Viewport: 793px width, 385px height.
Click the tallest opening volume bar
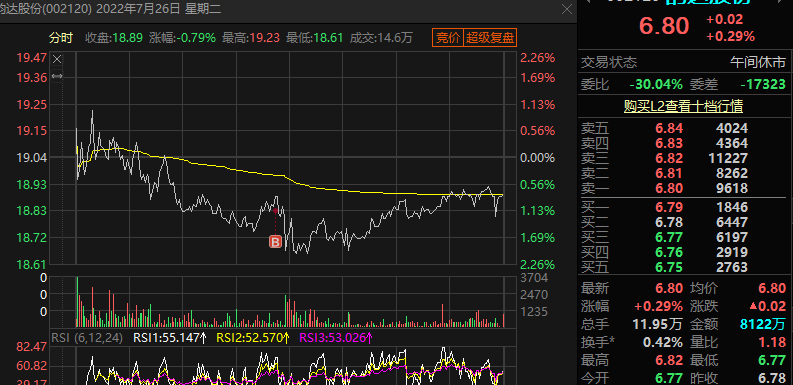[x=77, y=302]
